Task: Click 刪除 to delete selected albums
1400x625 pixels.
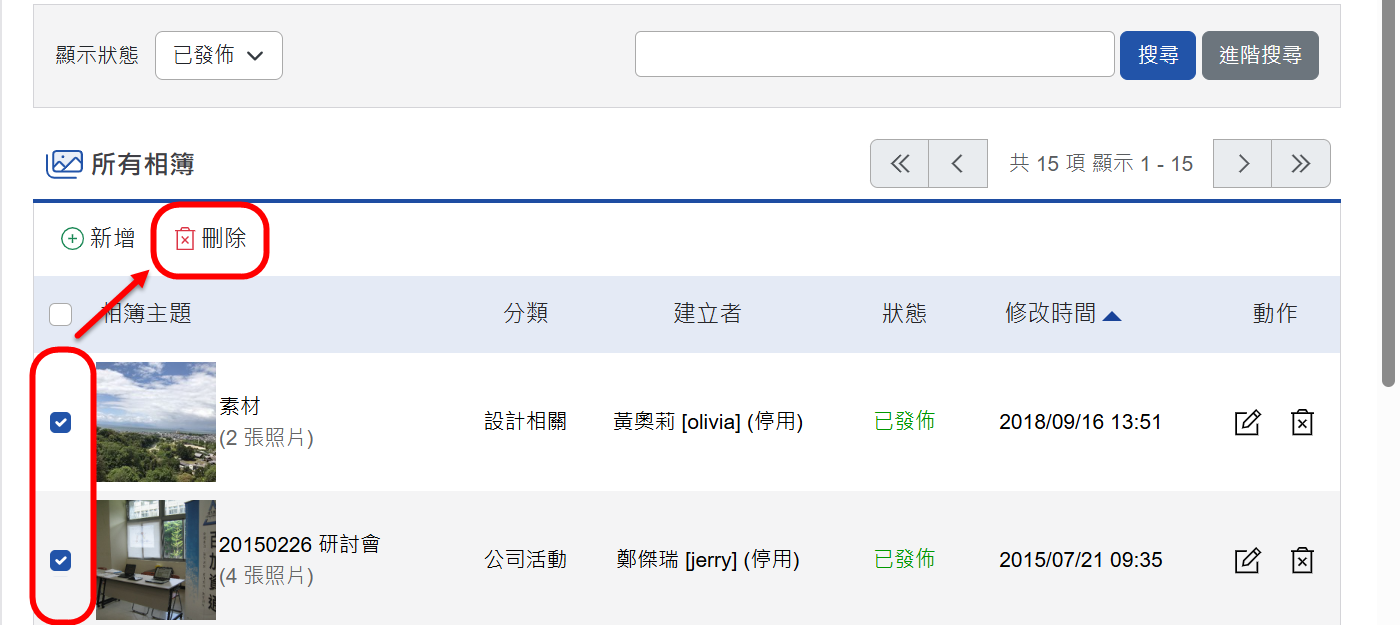Action: 210,238
